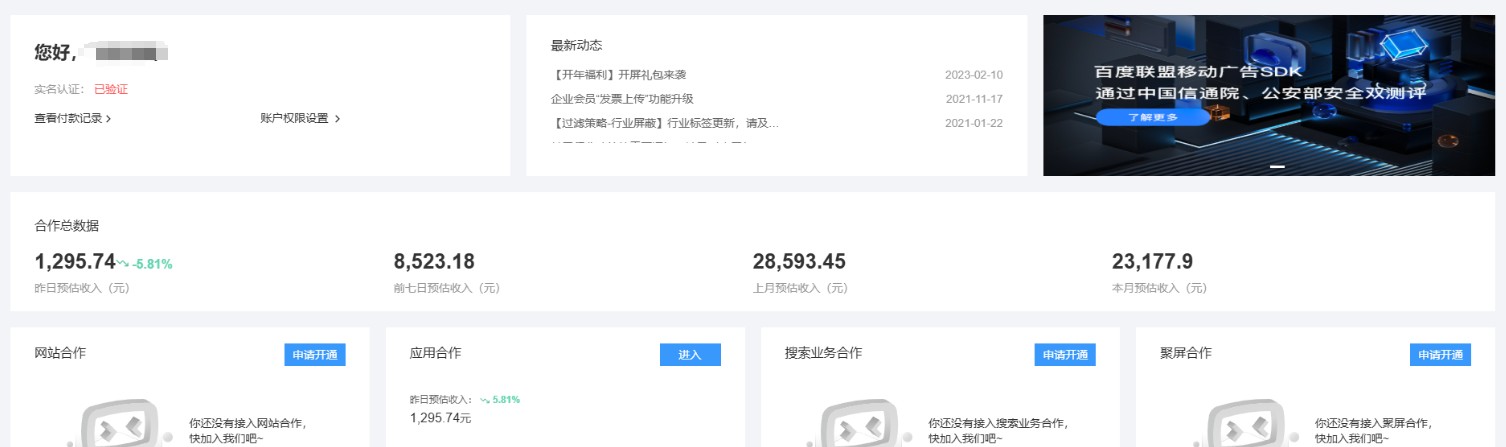Click the 2021-11-17 news date
1506x447 pixels.
click(973, 99)
